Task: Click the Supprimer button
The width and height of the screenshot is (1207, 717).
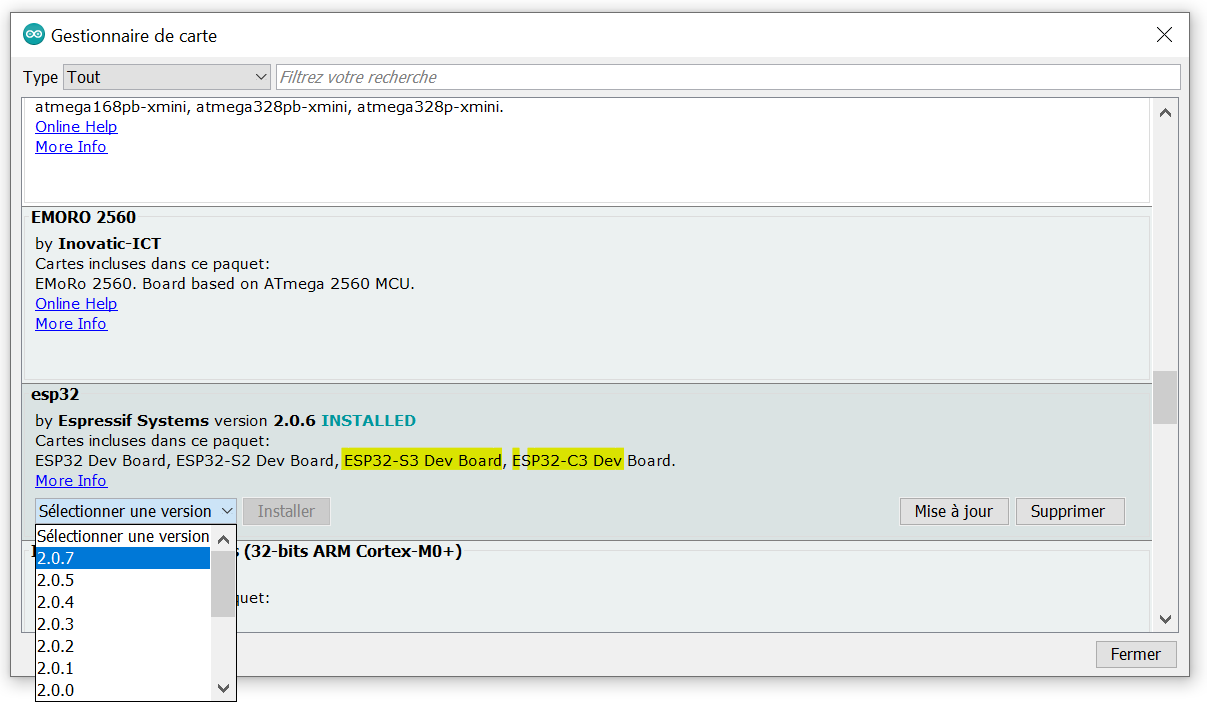Action: 1068,511
